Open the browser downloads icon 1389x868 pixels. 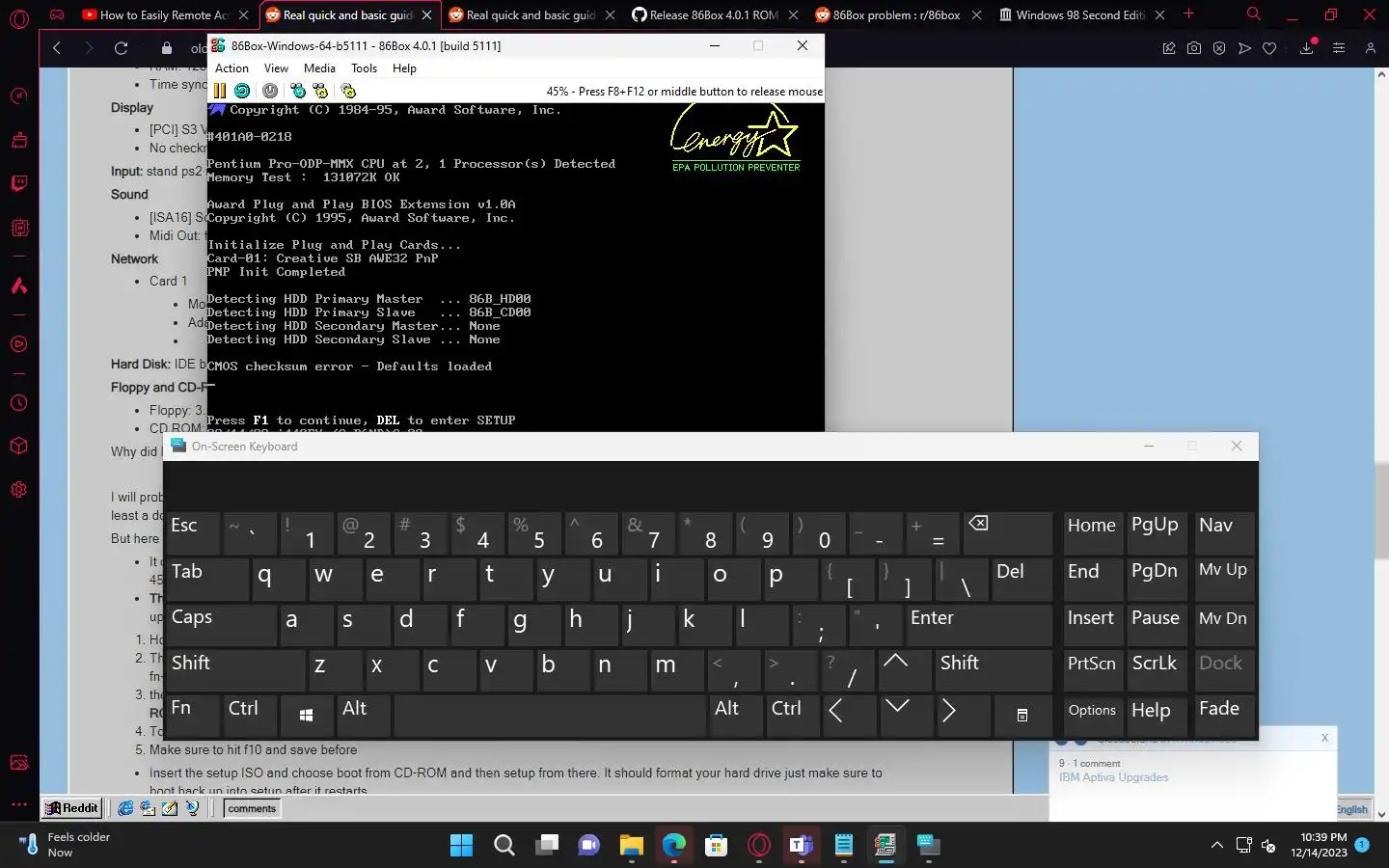pos(1307,47)
